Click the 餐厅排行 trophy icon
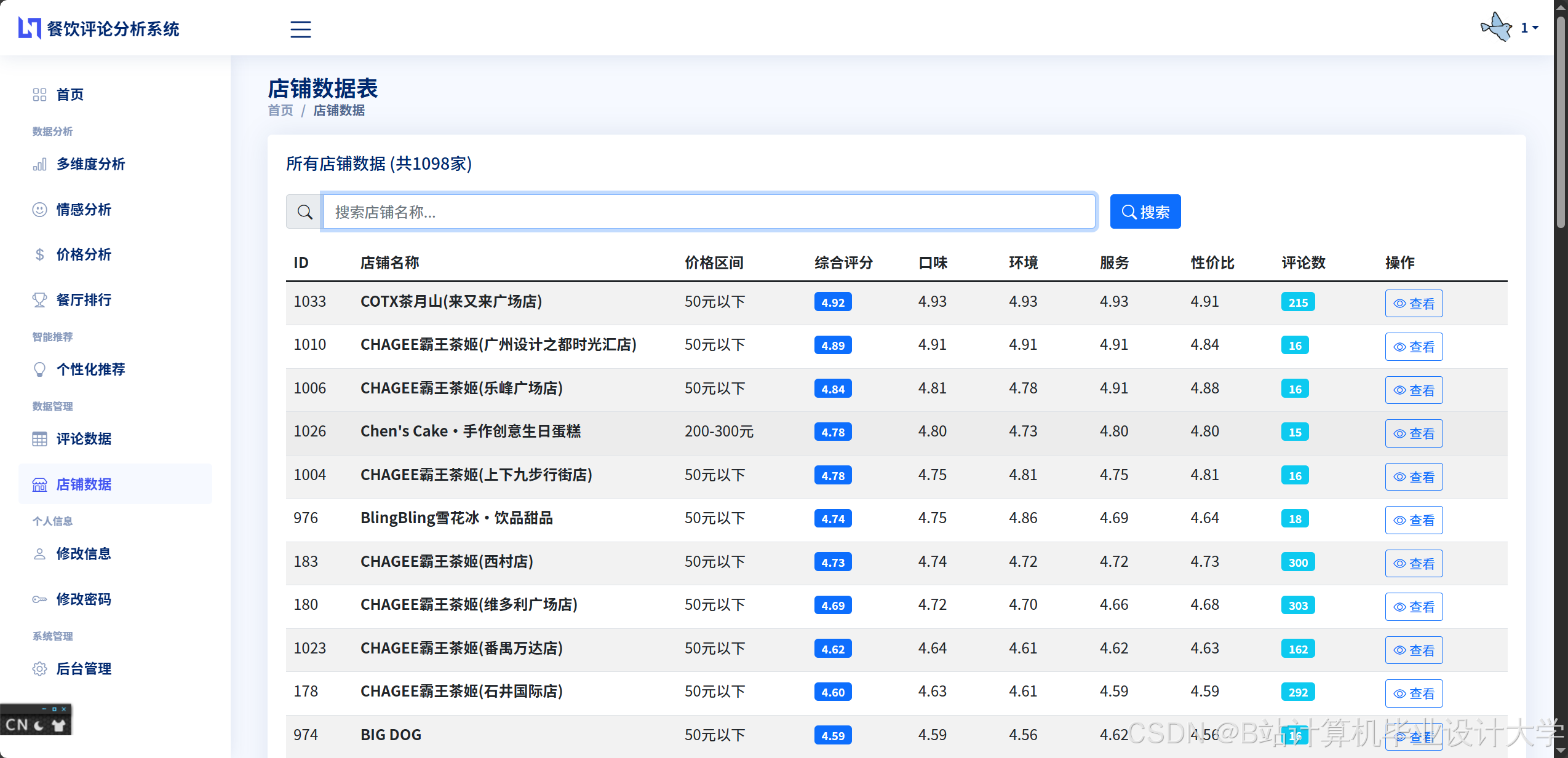This screenshot has height=758, width=1568. (x=39, y=300)
